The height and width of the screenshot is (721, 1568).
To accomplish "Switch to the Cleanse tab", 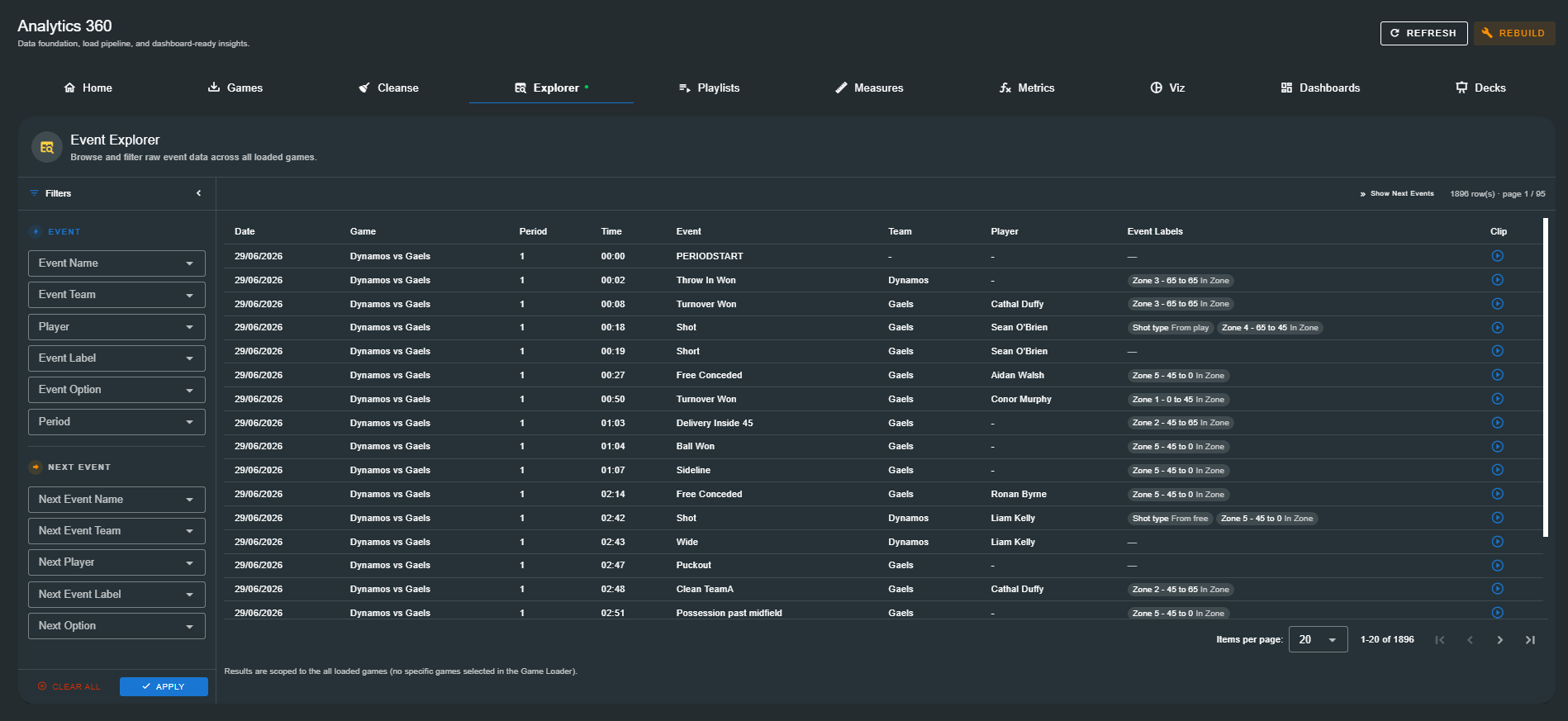I will point(388,88).
